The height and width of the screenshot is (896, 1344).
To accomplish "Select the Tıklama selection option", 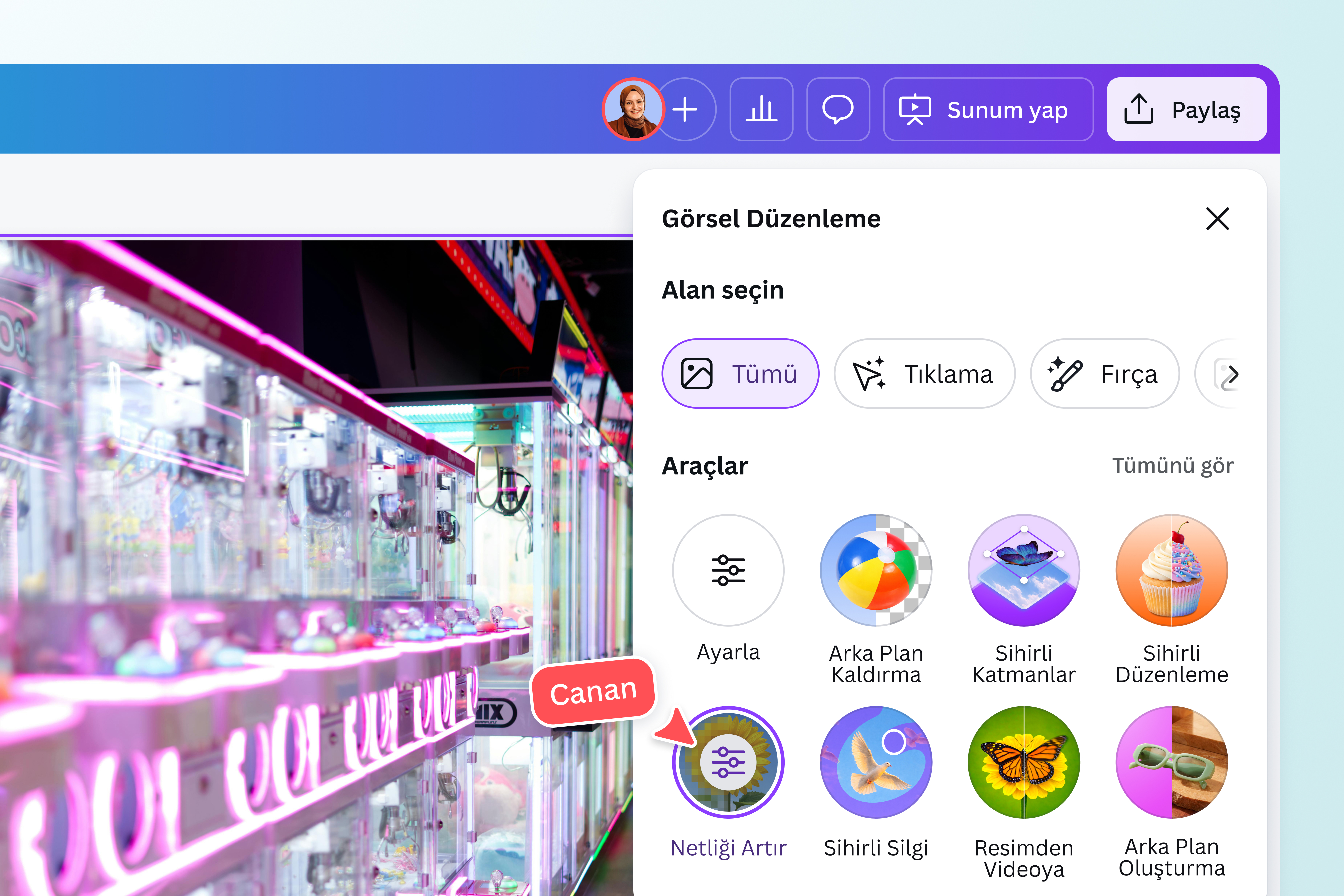I will [924, 374].
